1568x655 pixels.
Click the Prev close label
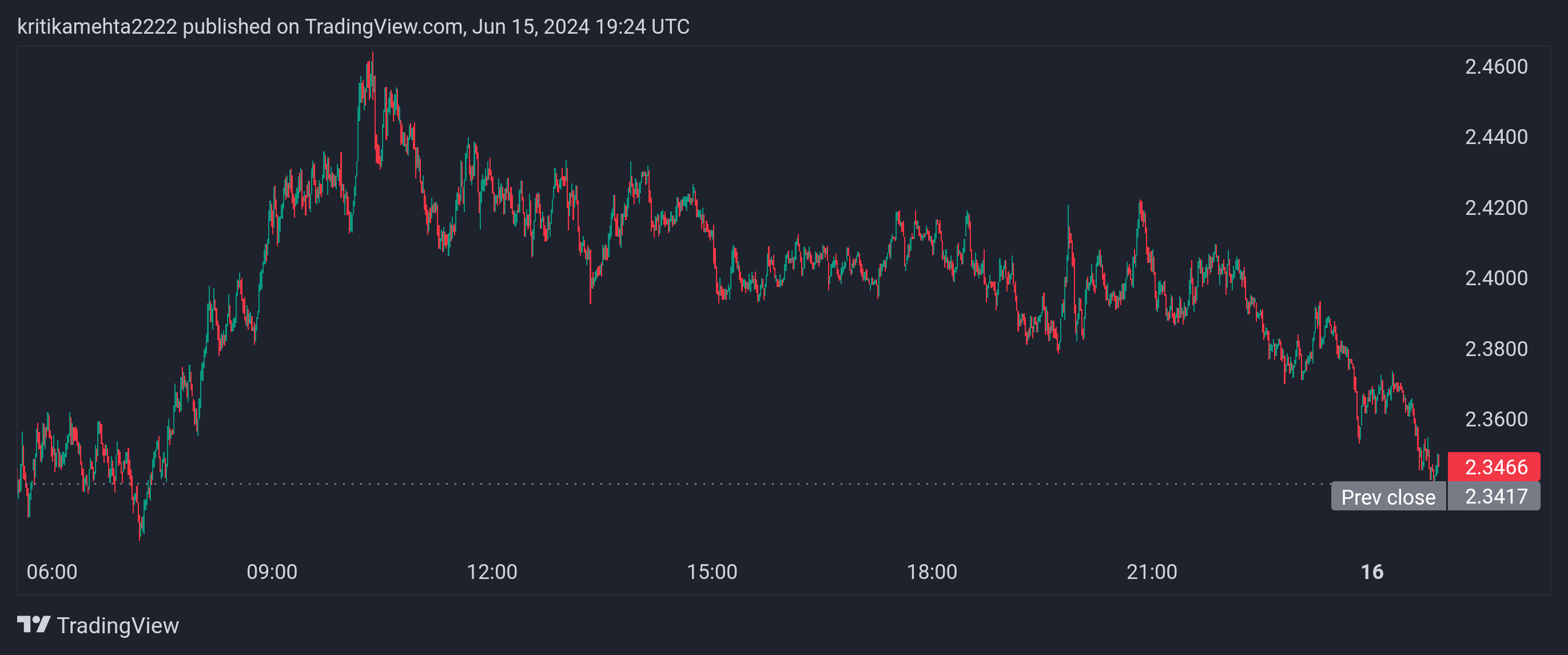[x=1388, y=497]
